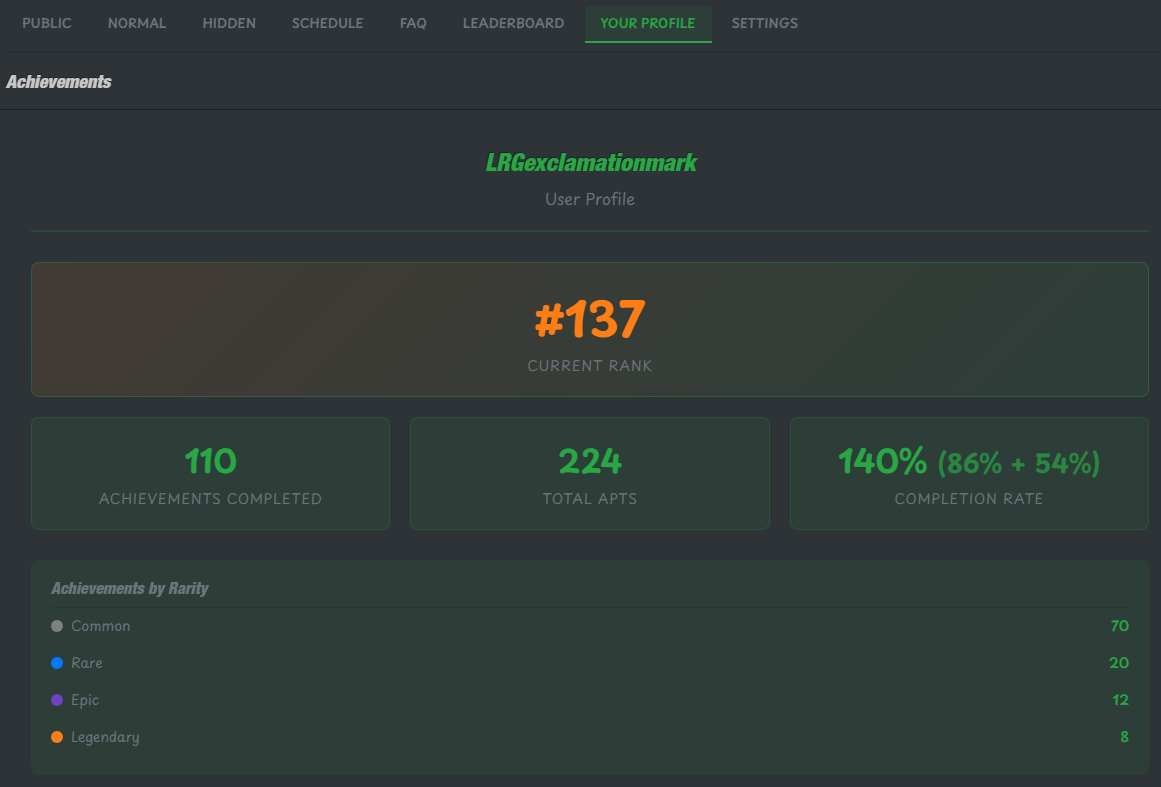Click the blue Rare rarity dot

pyautogui.click(x=57, y=663)
